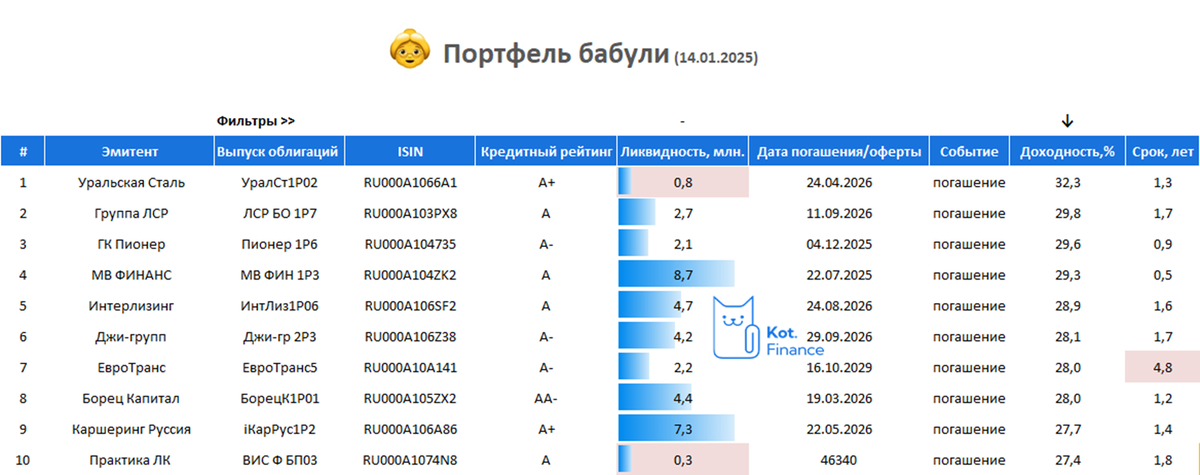The image size is (1200, 475).
Task: Click bond issue Пионер 1Р6
Action: (x=279, y=244)
